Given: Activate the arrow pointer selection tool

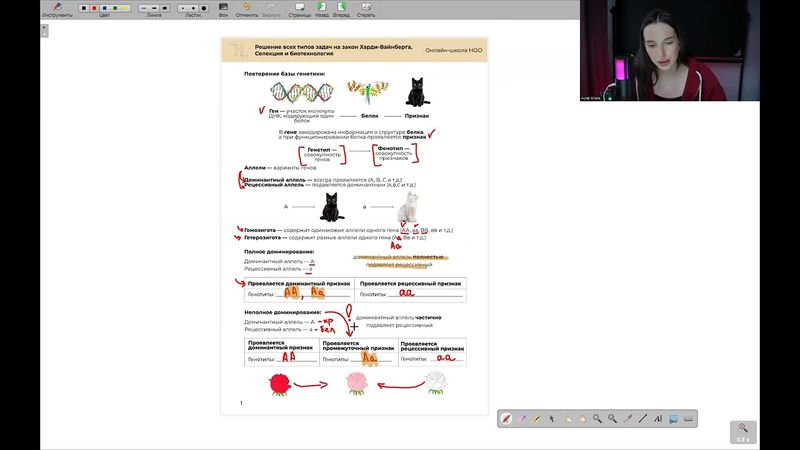Looking at the screenshot, I should pos(552,418).
